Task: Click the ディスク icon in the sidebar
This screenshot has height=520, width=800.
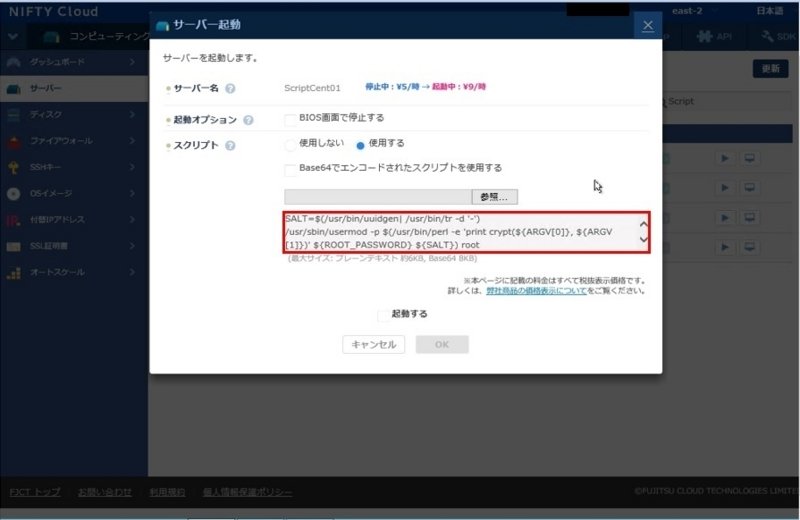Action: pos(13,115)
